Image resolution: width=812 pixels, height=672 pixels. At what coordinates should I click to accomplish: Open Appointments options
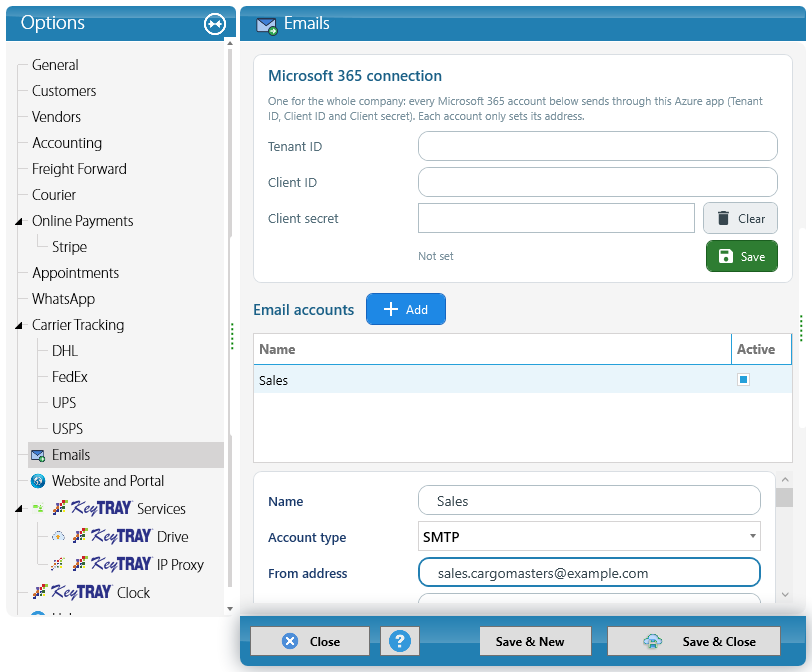click(x=75, y=273)
